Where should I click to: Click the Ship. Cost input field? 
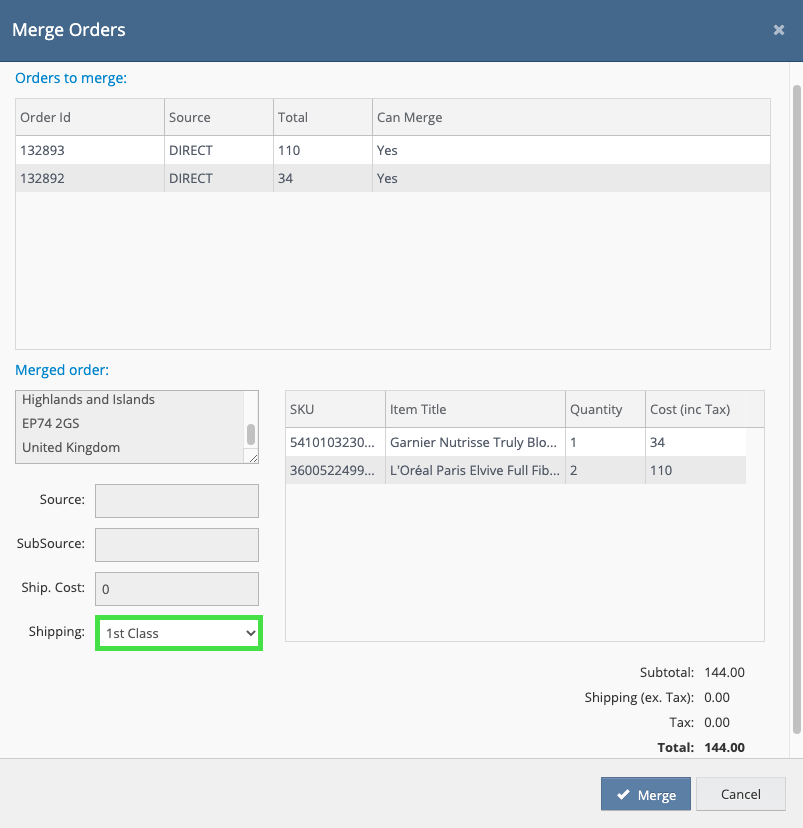176,588
